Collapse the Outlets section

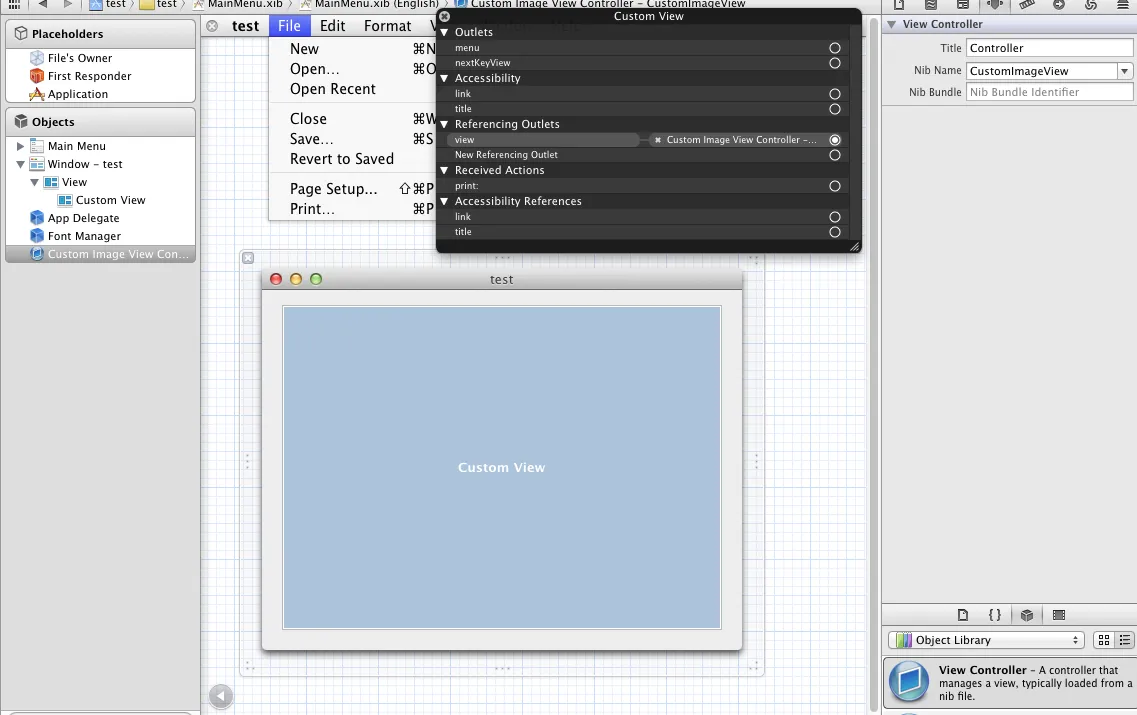tap(445, 33)
